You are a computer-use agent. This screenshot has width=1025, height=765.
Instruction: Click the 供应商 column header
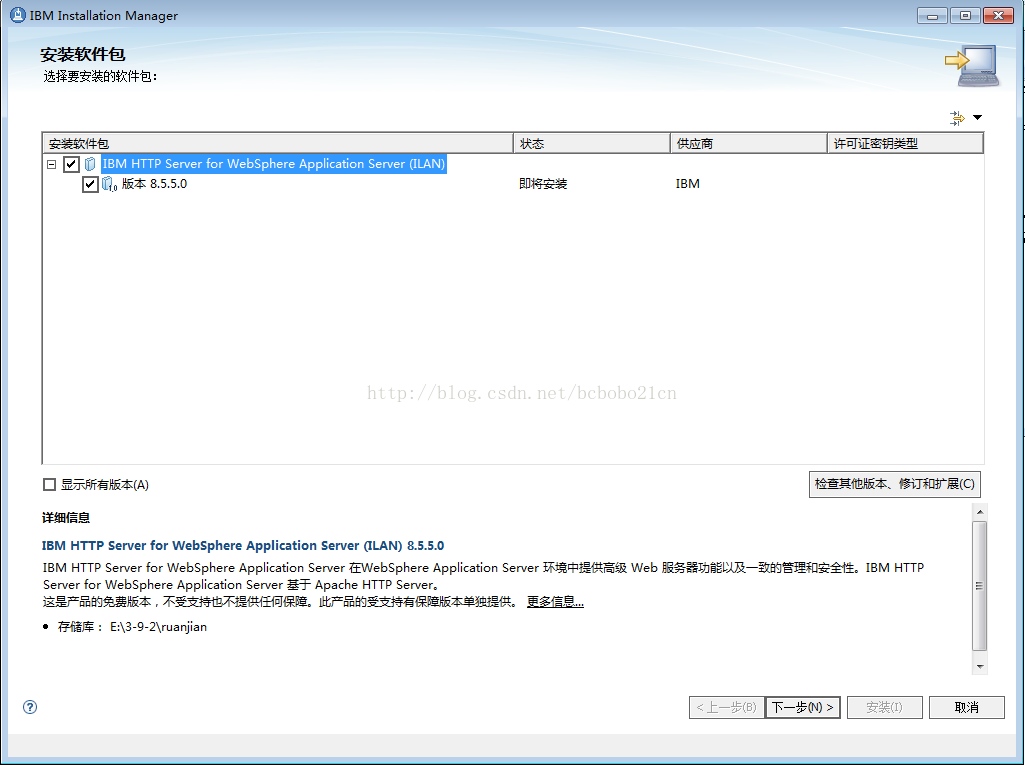point(749,143)
